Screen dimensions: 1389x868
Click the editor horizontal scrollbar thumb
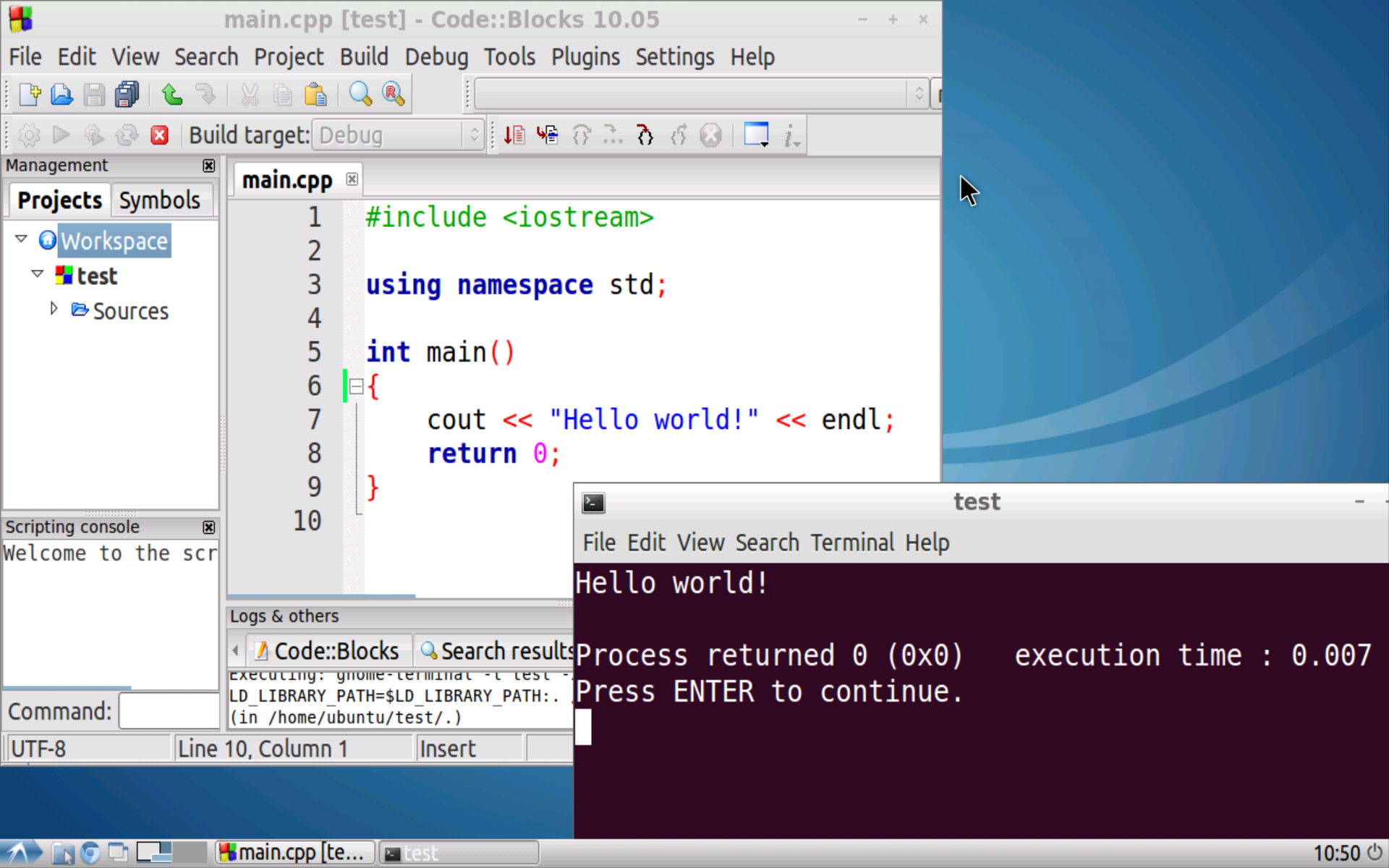322,596
